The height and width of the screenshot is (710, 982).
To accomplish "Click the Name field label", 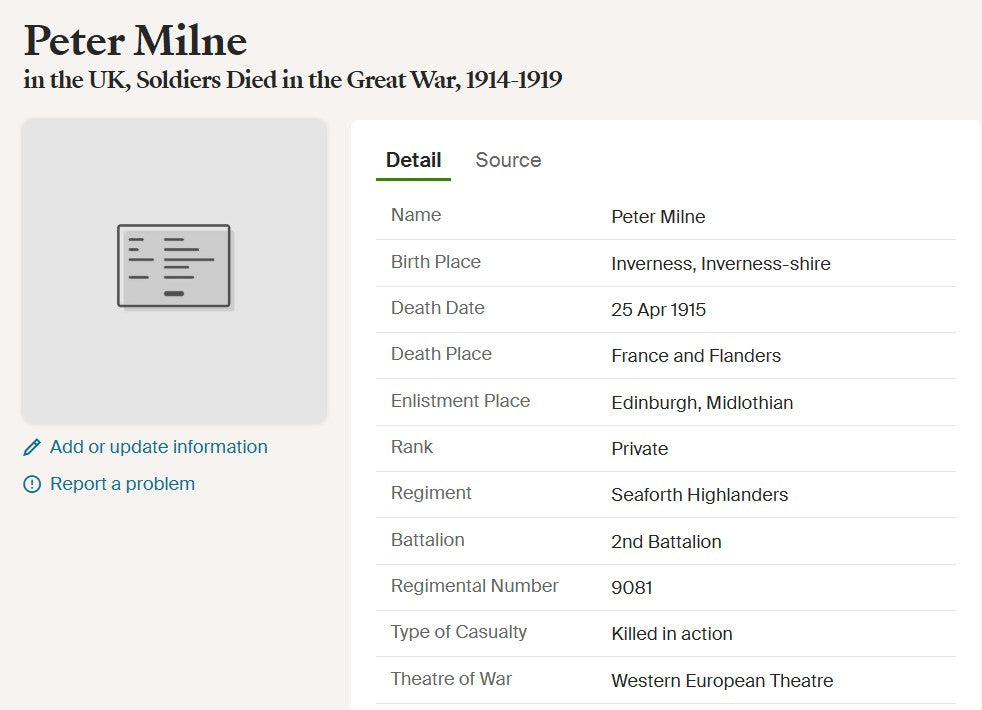I will (416, 215).
